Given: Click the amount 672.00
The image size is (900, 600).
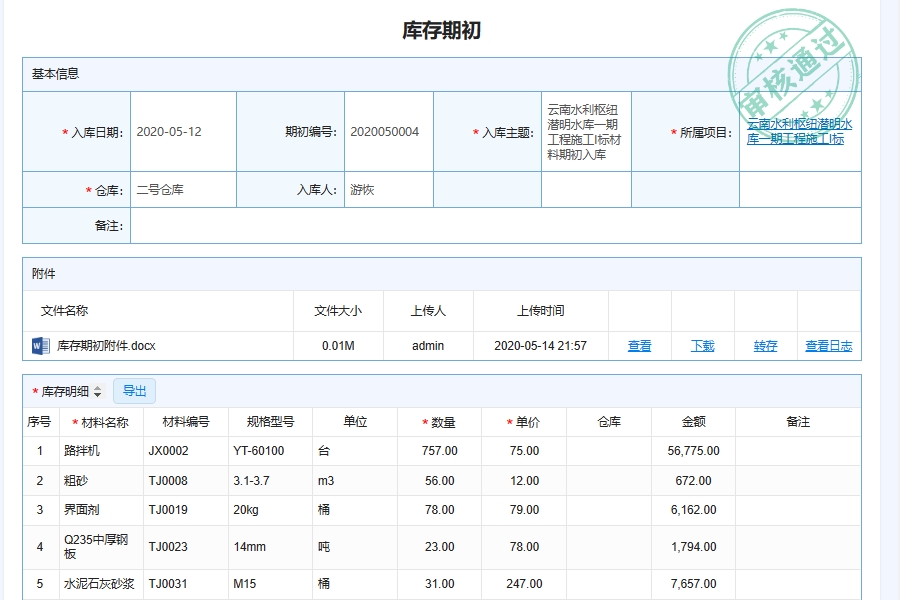Looking at the screenshot, I should pos(693,481).
